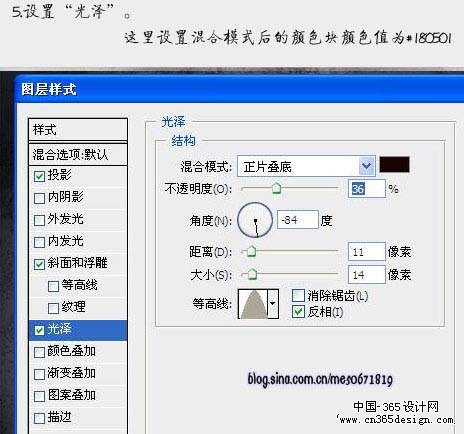Click the angle dial control

(255, 220)
